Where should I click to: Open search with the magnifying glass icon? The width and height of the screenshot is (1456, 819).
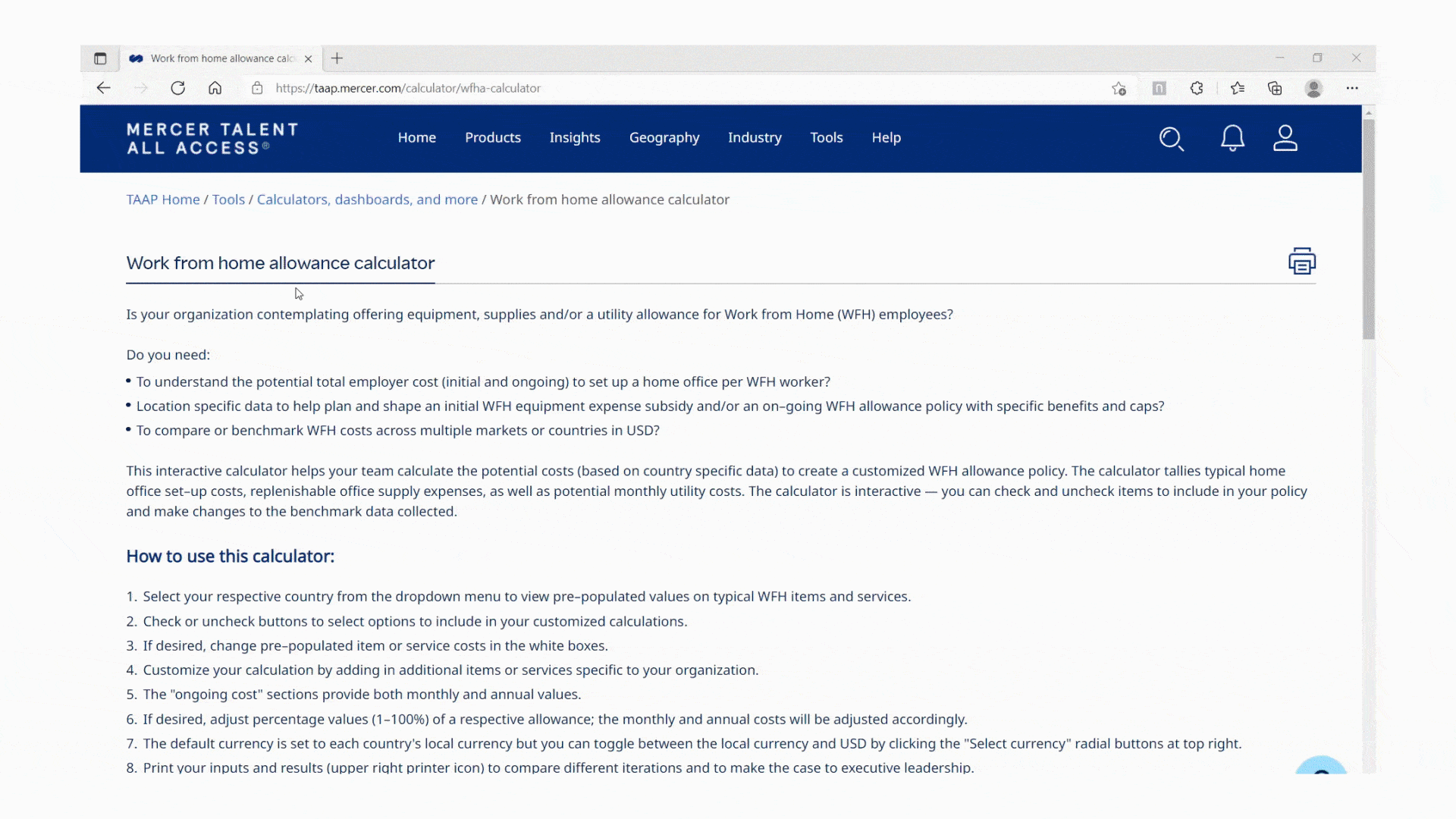1172,139
